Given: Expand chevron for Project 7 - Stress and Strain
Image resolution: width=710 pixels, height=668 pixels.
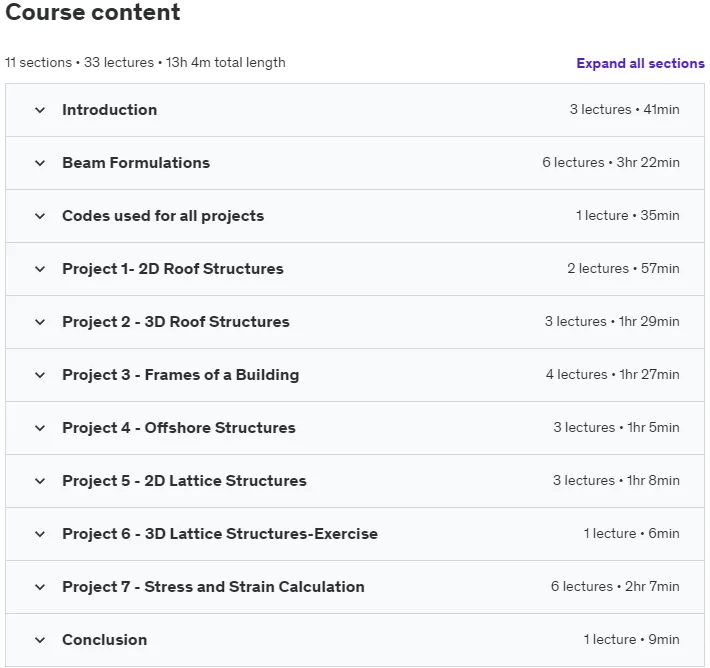Looking at the screenshot, I should point(40,587).
